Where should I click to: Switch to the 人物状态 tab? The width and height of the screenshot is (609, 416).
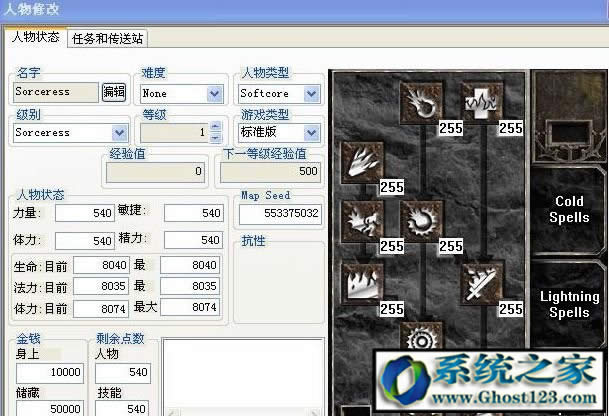35,38
